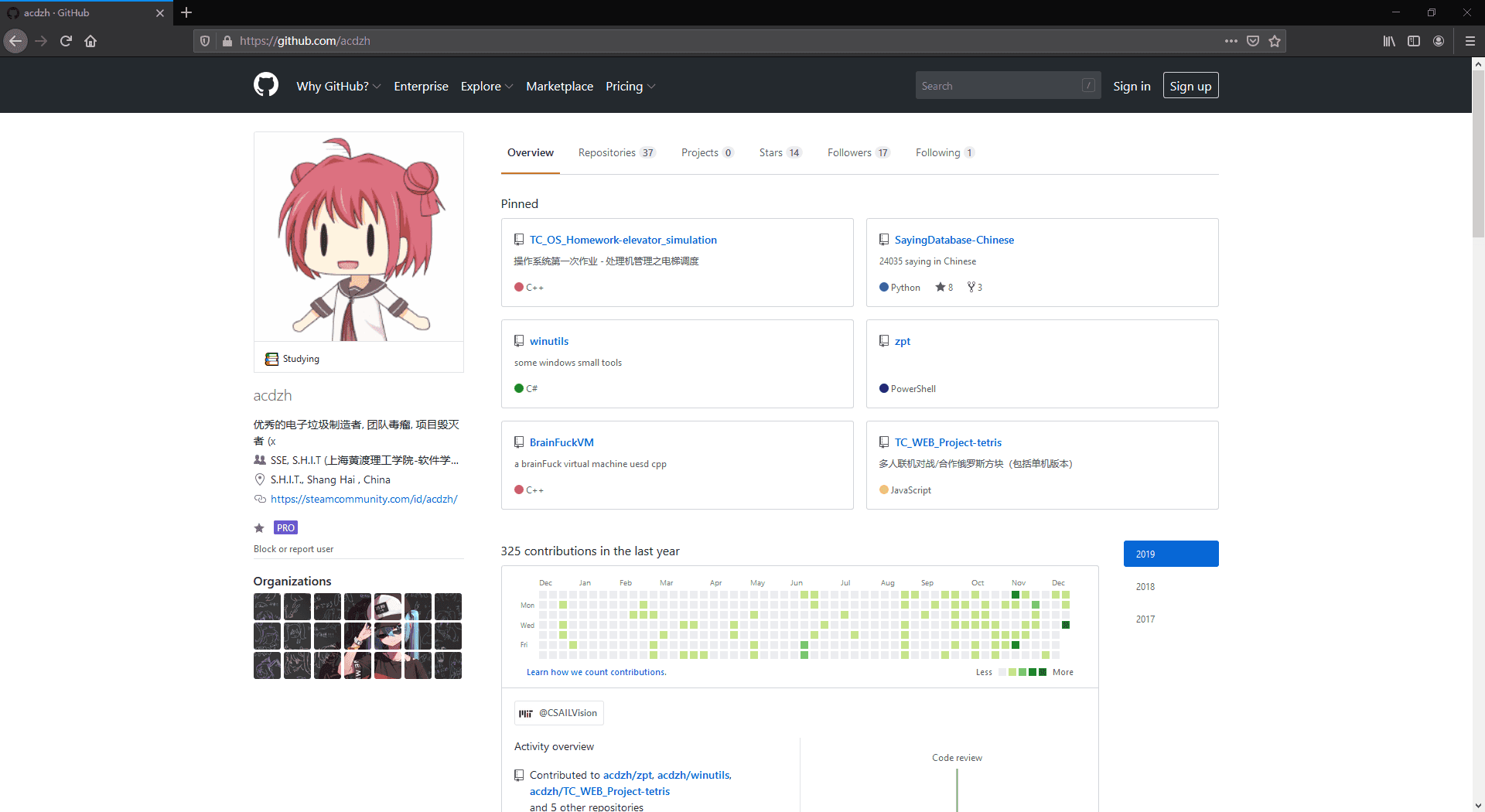Image resolution: width=1485 pixels, height=812 pixels.
Task: Go to the browser home page icon
Action: (90, 41)
